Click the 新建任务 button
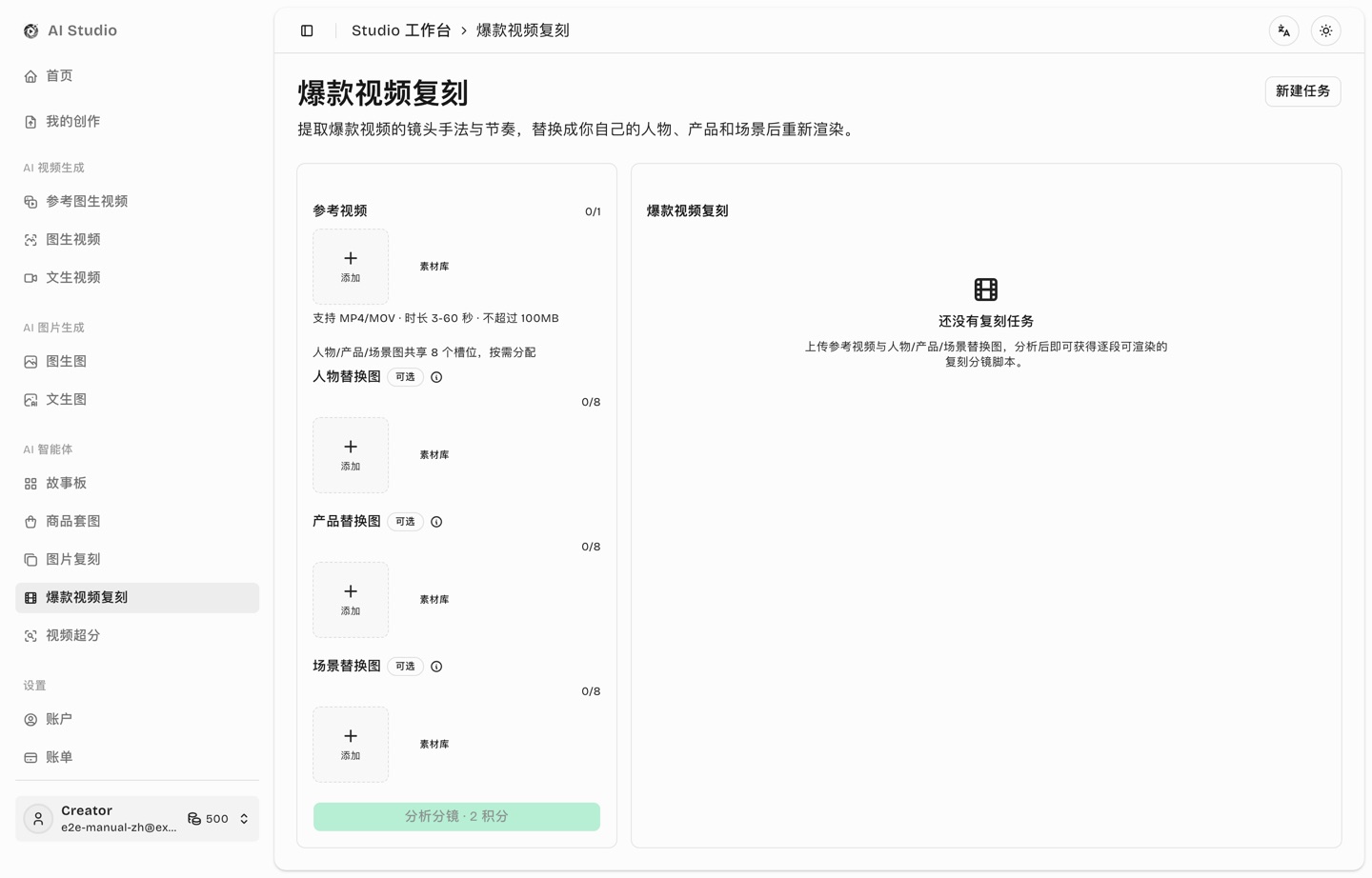Screen dimensions: 1372x878 1302,91
